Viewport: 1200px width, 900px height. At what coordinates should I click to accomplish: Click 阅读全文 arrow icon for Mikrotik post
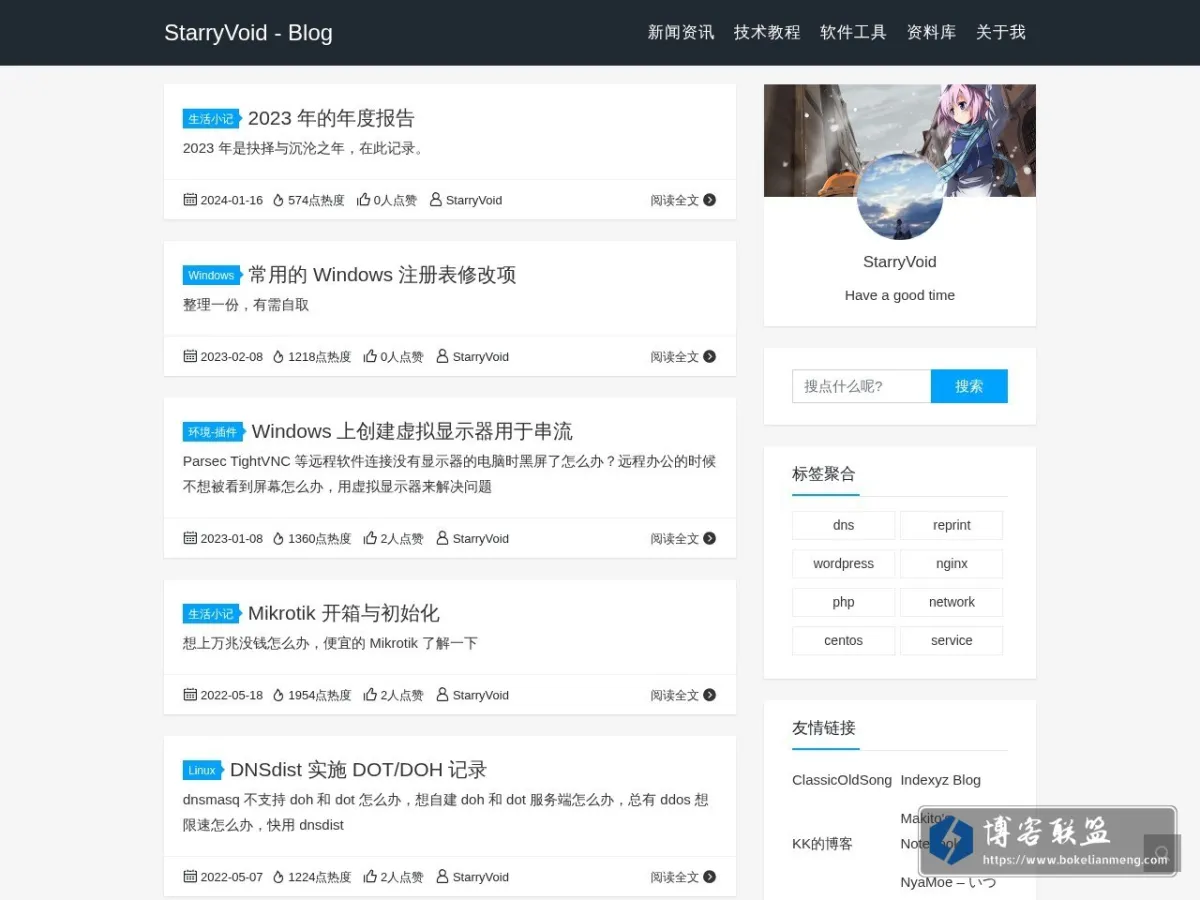(x=709, y=695)
